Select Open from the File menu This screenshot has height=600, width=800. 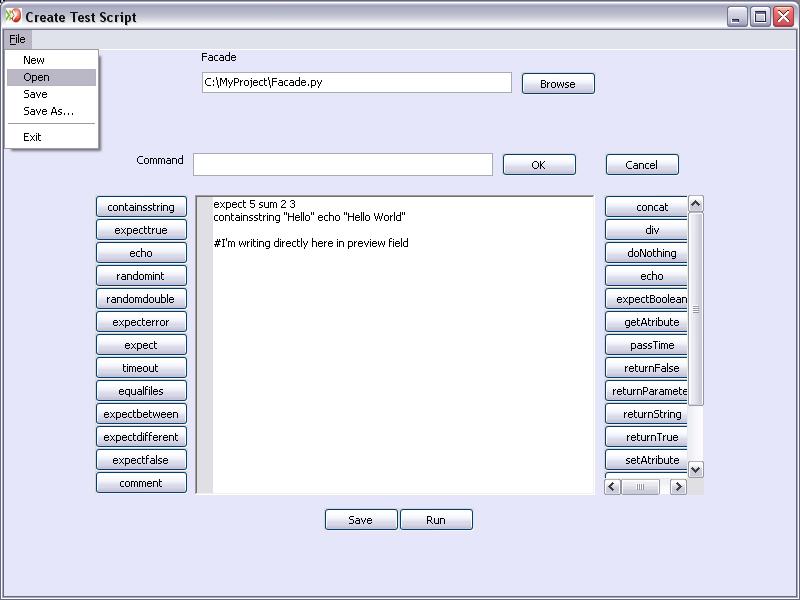(x=37, y=77)
